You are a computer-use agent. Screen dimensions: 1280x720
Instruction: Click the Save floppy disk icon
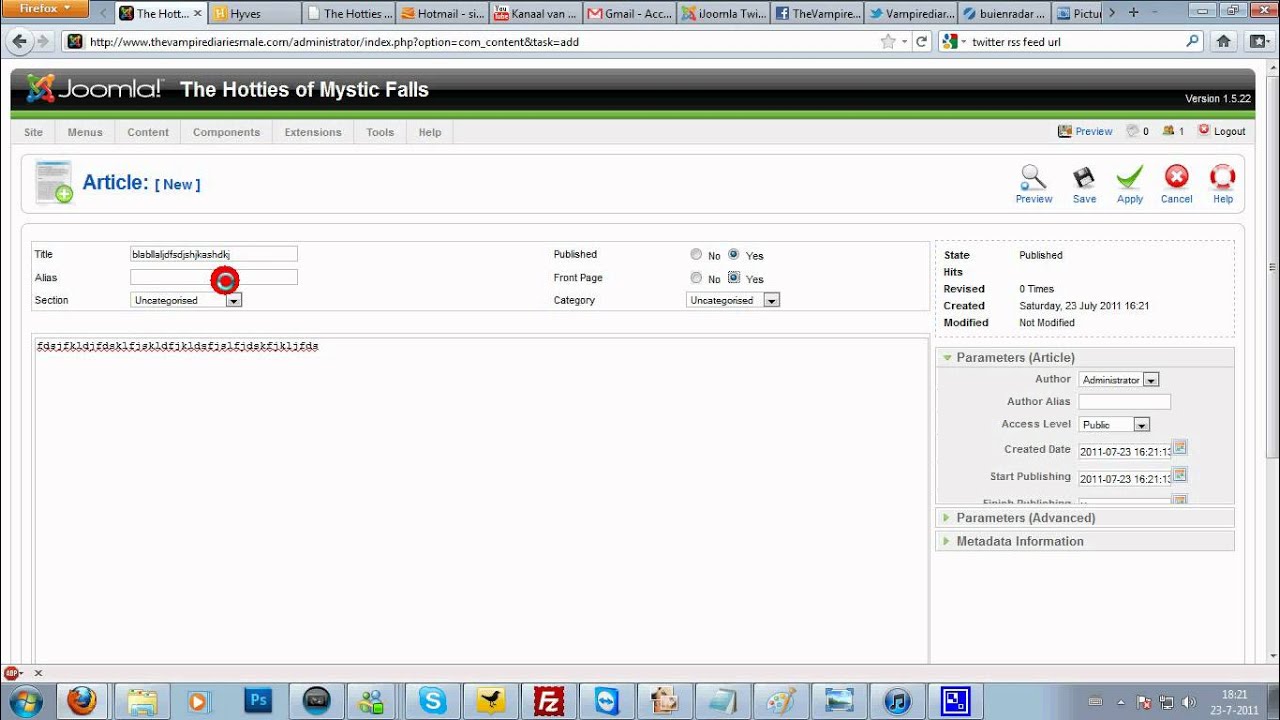pos(1084,178)
